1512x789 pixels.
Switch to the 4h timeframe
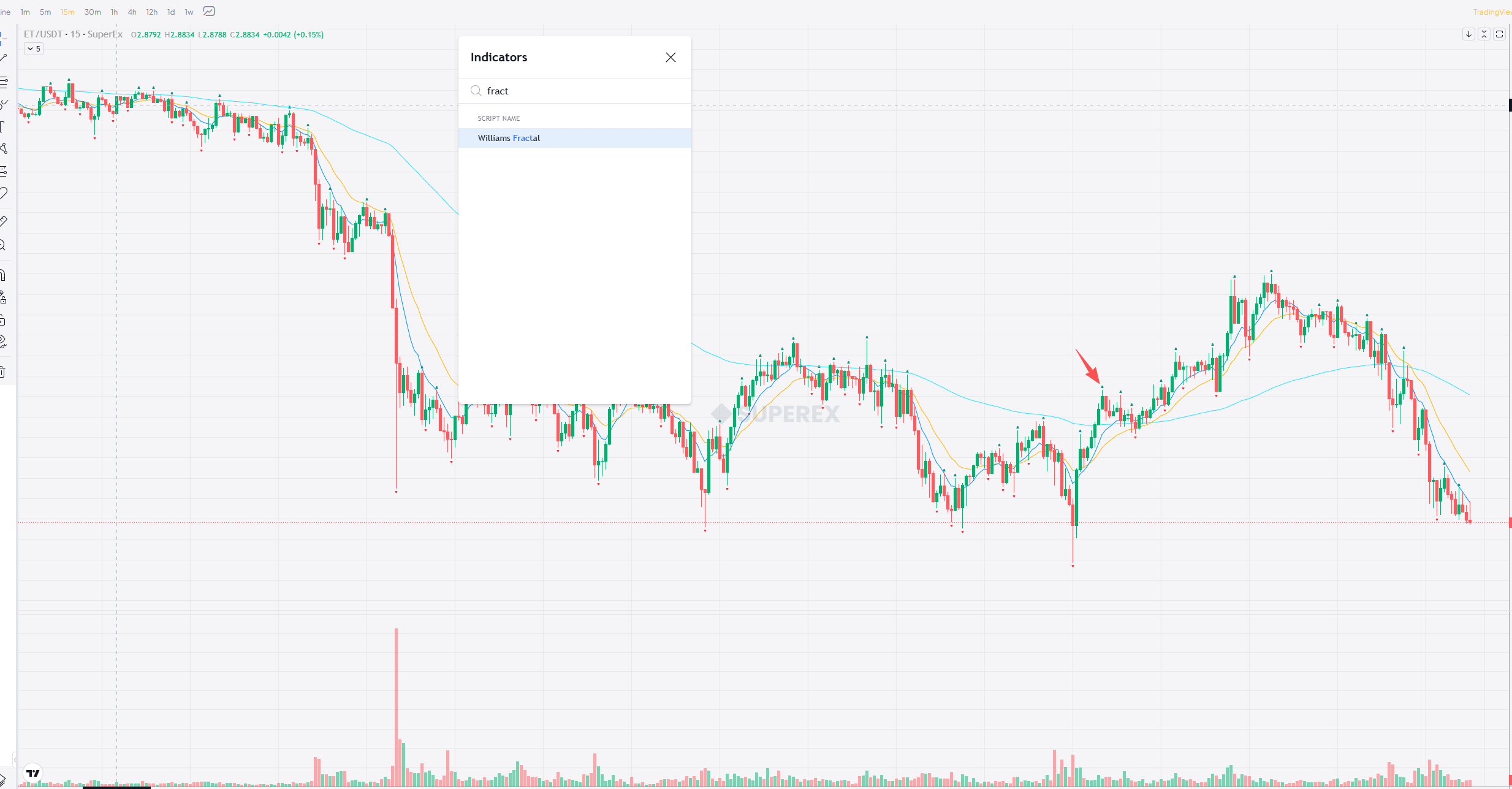click(x=132, y=12)
